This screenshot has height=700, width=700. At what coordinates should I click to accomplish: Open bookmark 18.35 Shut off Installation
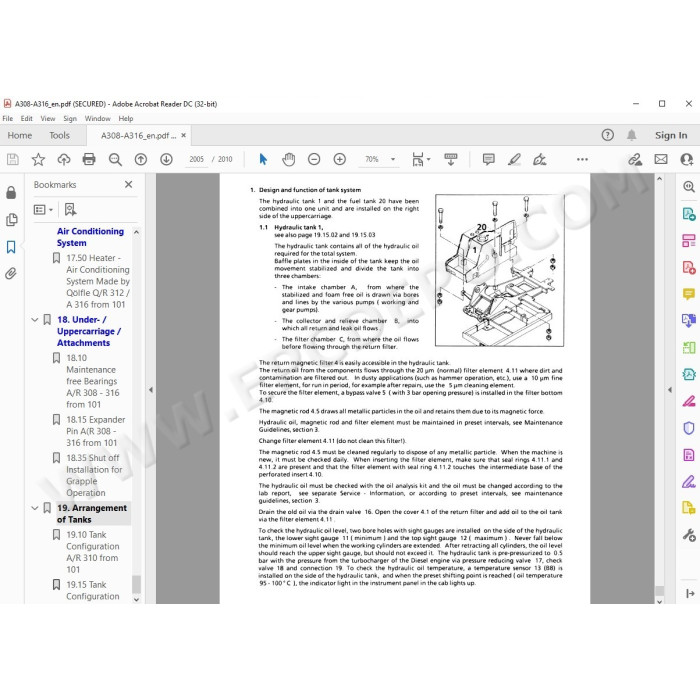tap(94, 475)
